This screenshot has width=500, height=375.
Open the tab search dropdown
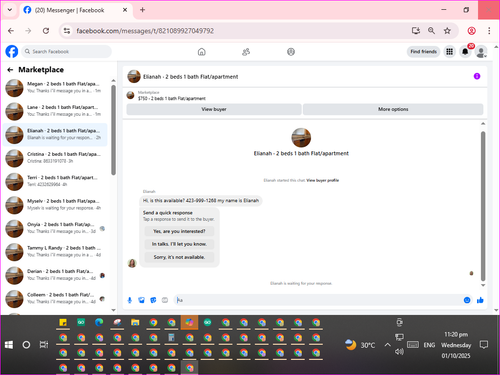pos(10,10)
